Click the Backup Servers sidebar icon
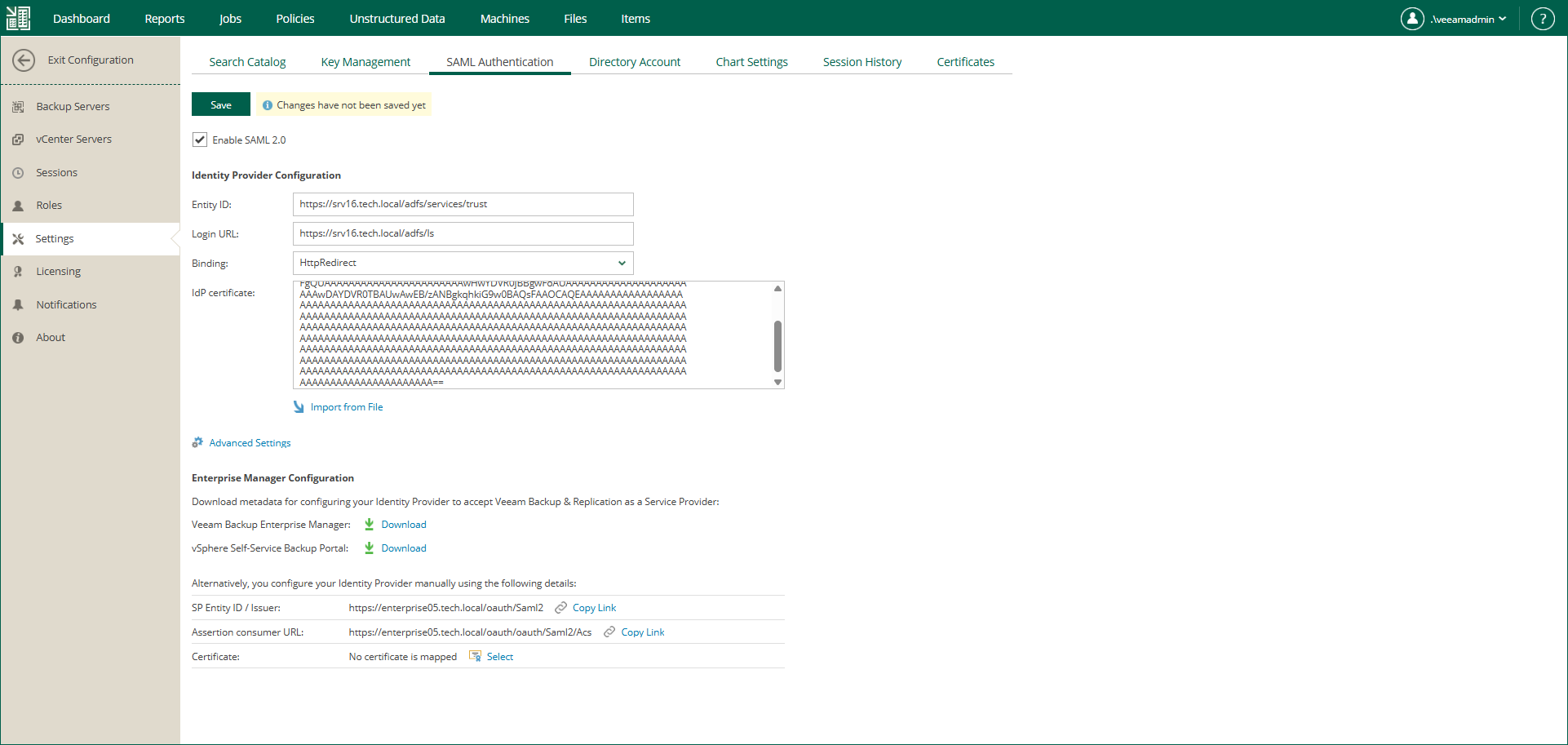Viewport: 1568px width, 745px height. tap(18, 106)
